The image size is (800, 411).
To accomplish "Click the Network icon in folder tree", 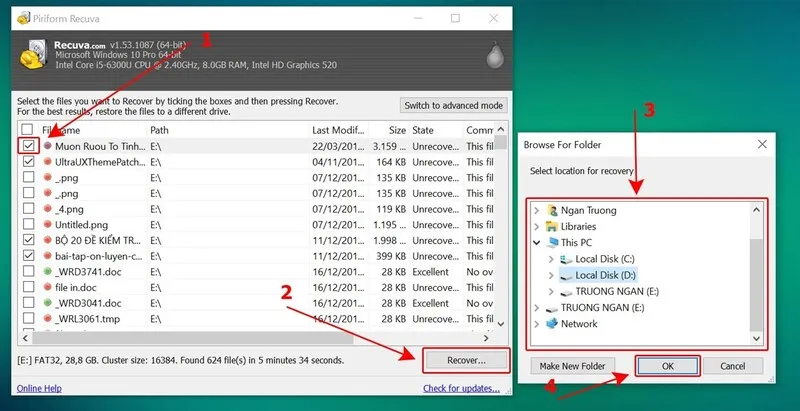I will [552, 324].
